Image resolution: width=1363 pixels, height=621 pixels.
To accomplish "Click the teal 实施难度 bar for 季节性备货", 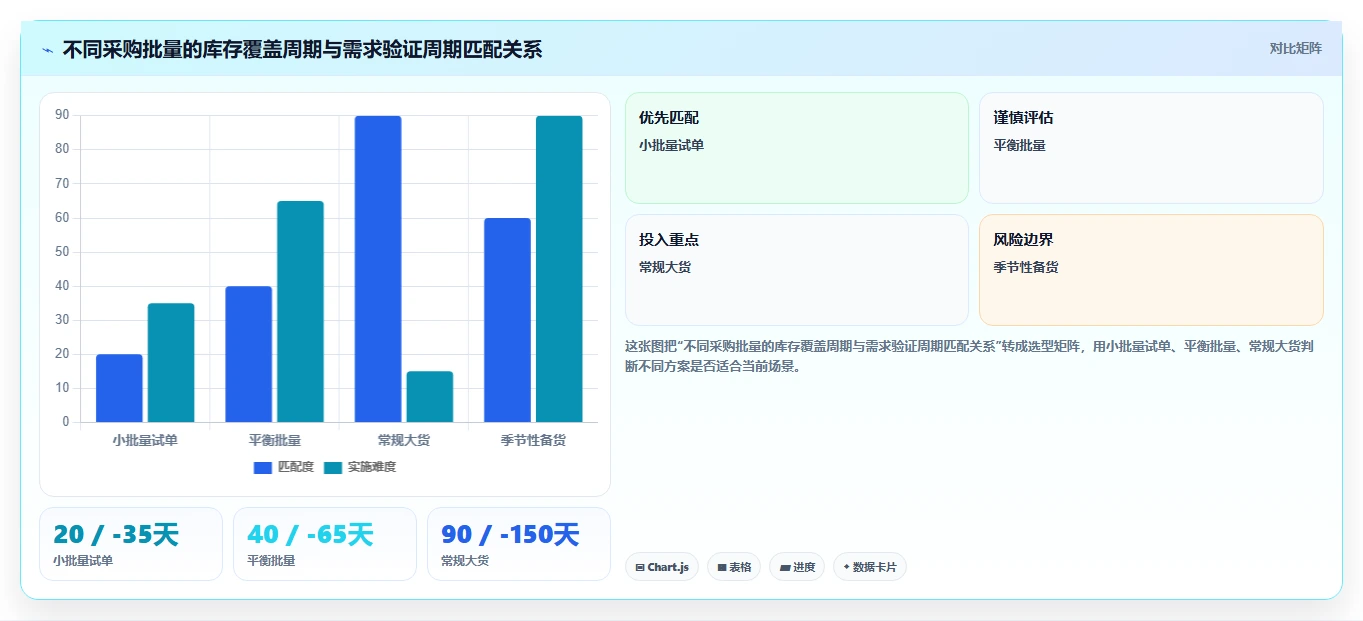I will click(559, 269).
